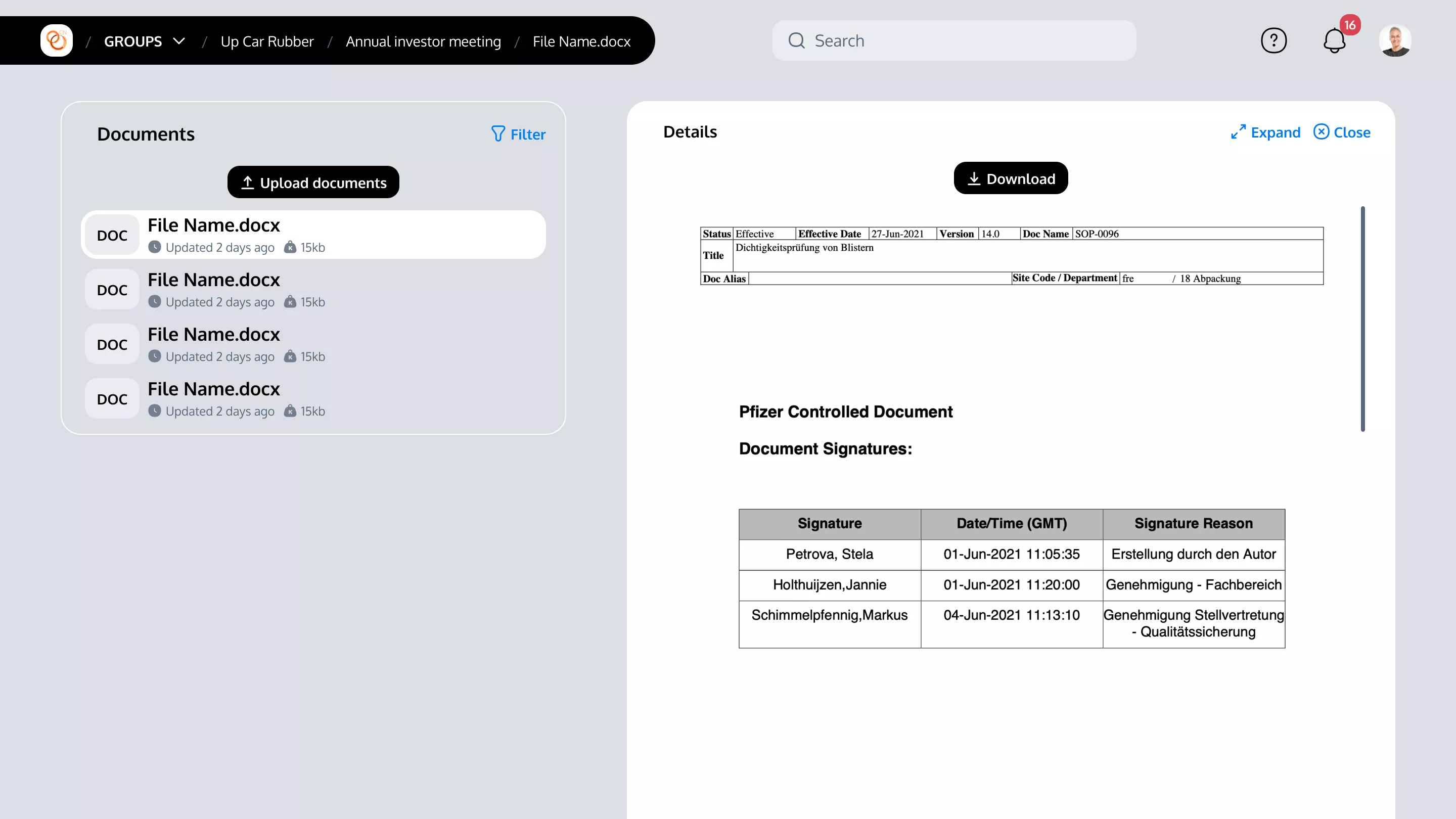This screenshot has height=819, width=1456.
Task: Click DOC badge of fourth file
Action: 112,399
